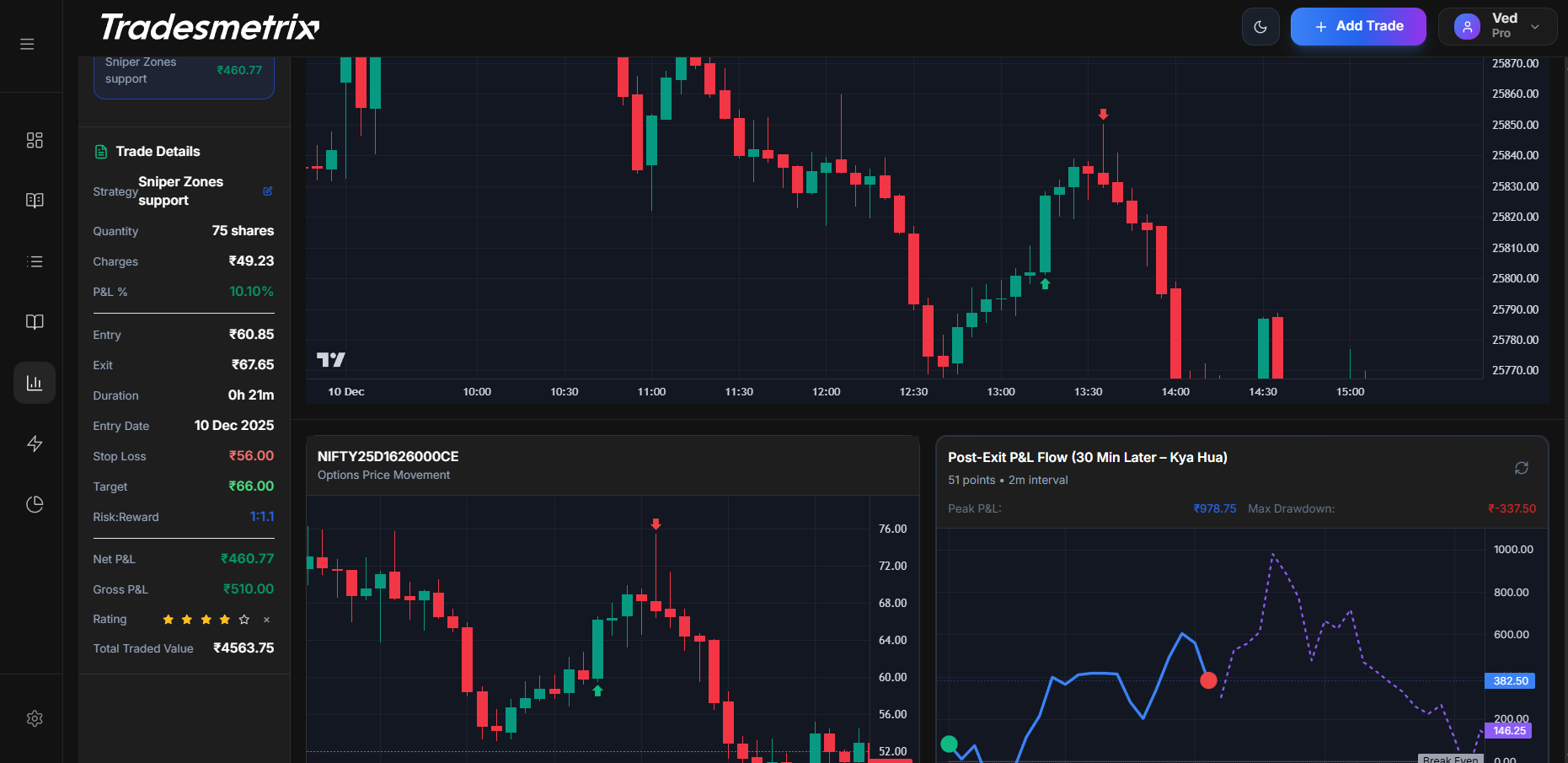Screen dimensions: 1568x763
Task: Click the P&L % value 10.10%
Action: (x=251, y=292)
